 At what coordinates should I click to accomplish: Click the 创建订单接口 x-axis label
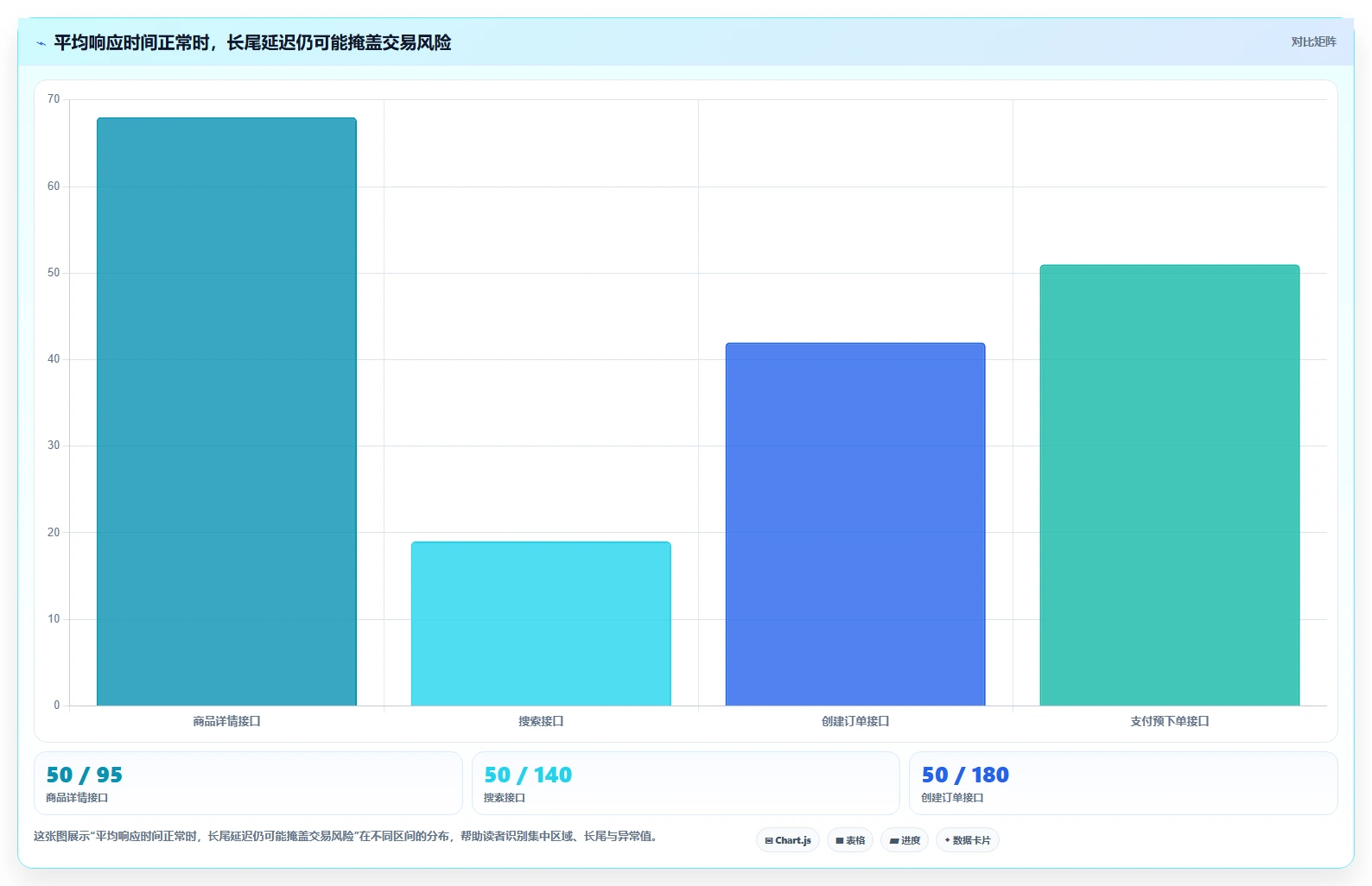click(855, 721)
